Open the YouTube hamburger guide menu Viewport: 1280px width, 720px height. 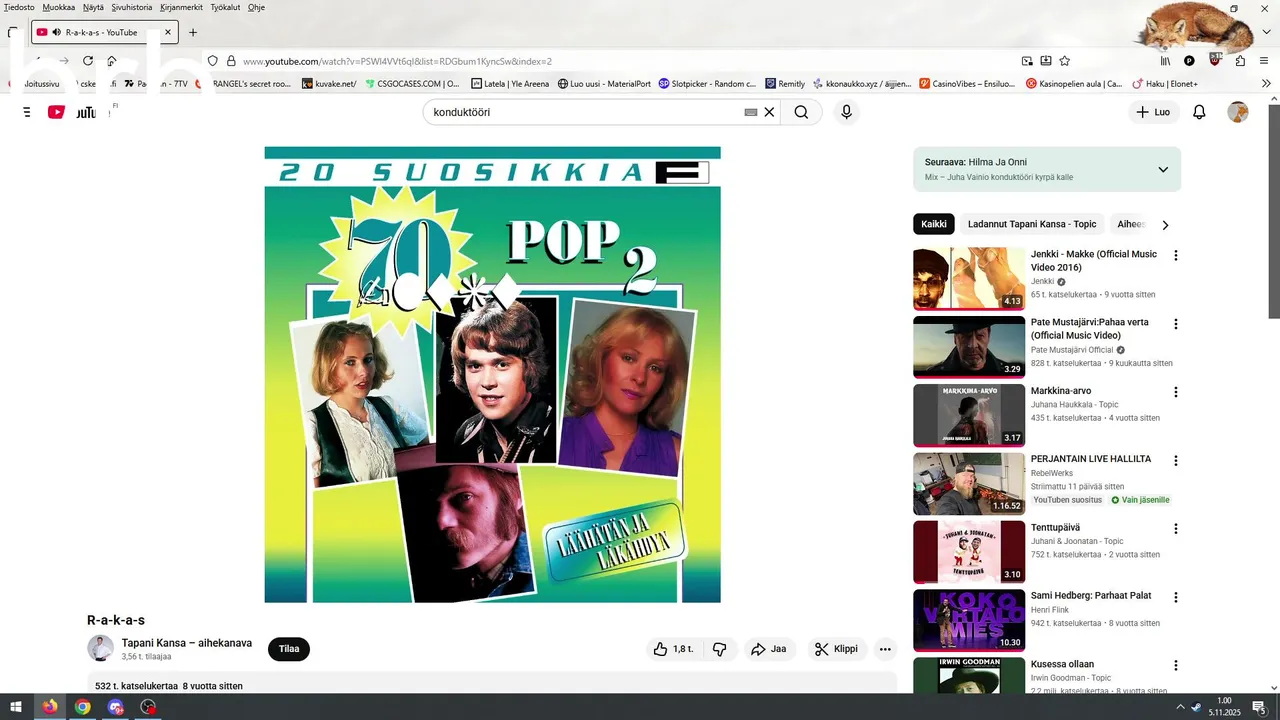27,112
